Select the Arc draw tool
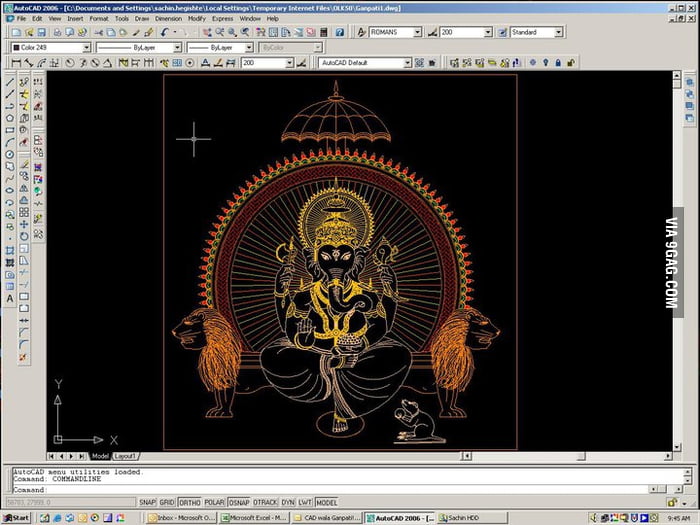Screen dimensions: 700x525 pyautogui.click(x=9, y=142)
